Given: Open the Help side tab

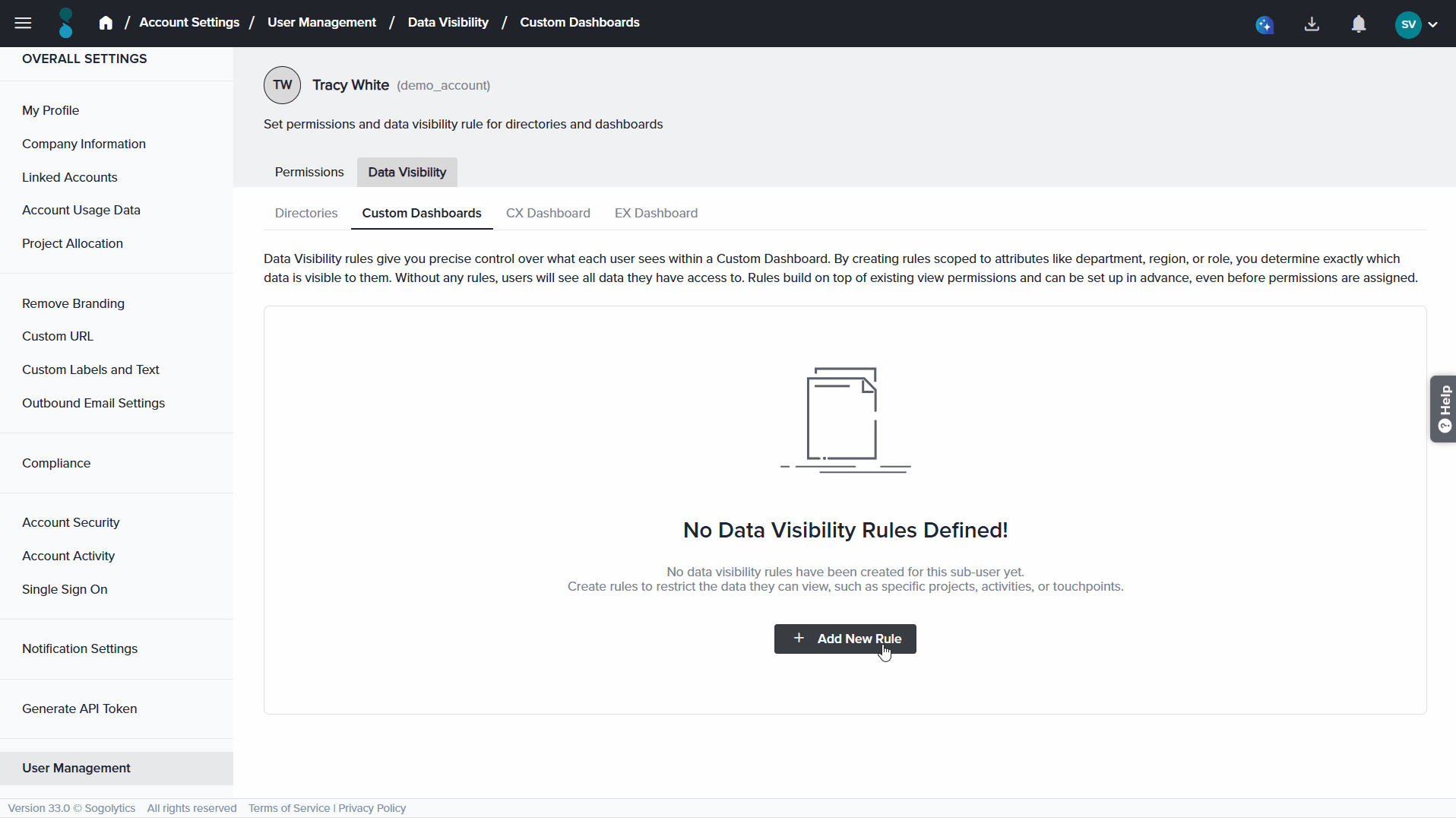Looking at the screenshot, I should tap(1444, 409).
